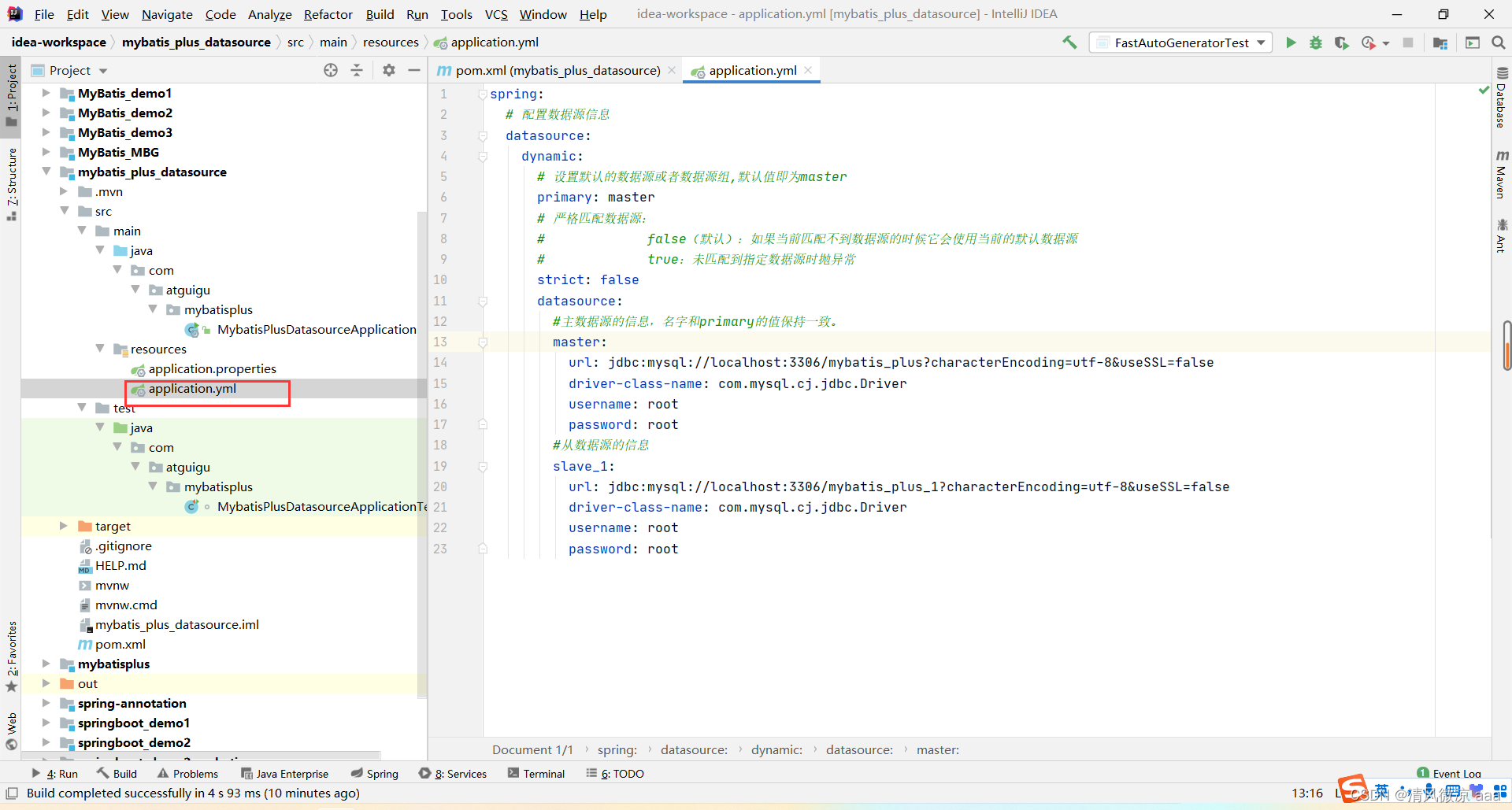This screenshot has height=810, width=1512.
Task: Open Search Everywhere magnifier icon
Action: [1498, 43]
